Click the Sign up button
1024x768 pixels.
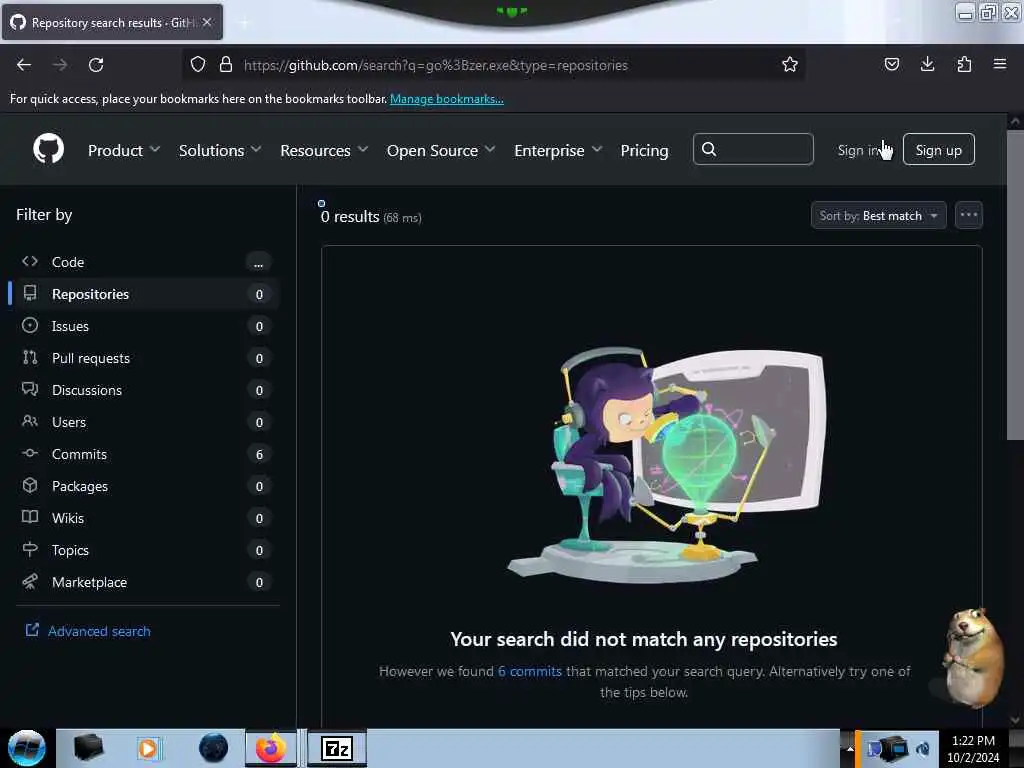coord(938,150)
